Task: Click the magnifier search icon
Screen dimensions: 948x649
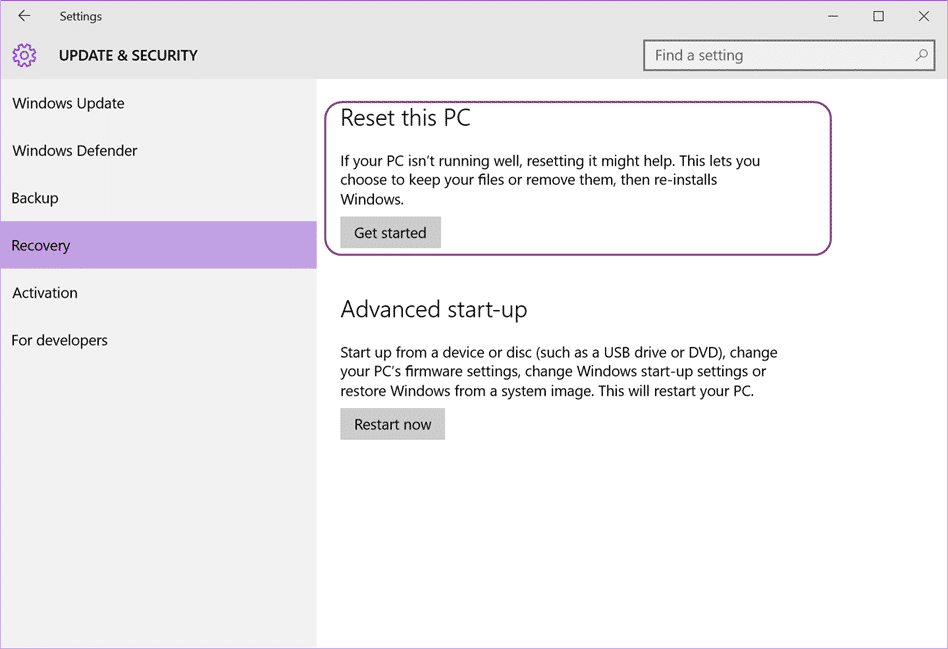Action: 921,55
